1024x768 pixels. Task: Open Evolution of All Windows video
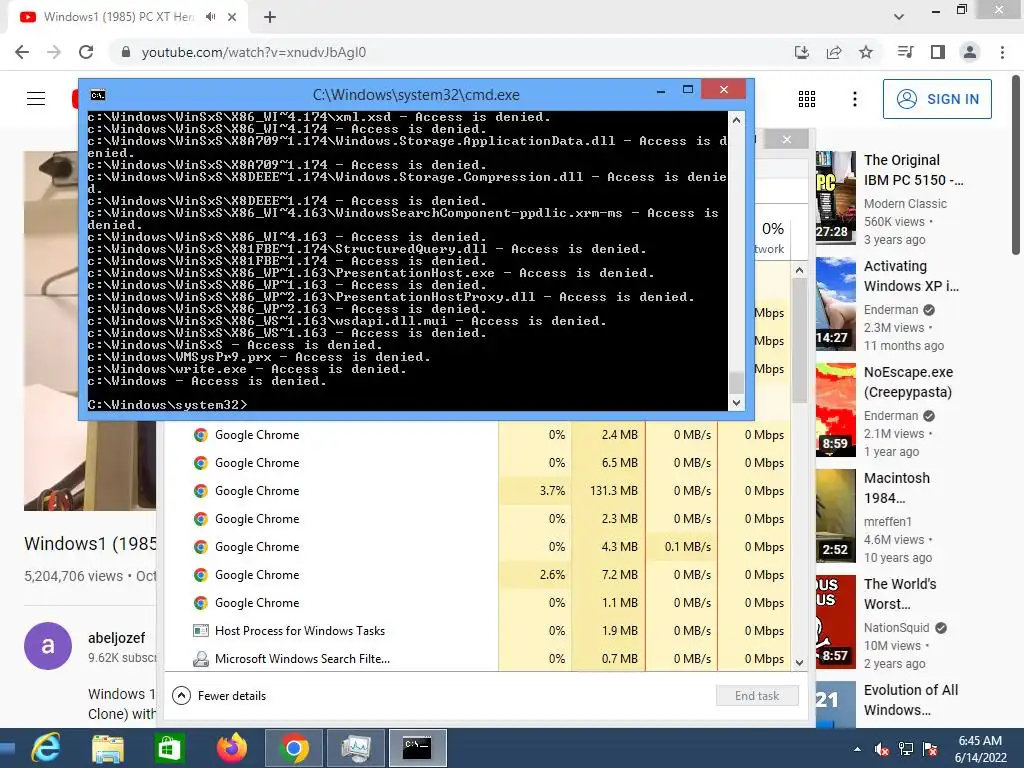tap(911, 699)
